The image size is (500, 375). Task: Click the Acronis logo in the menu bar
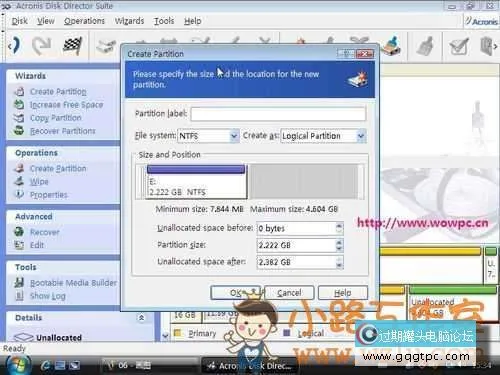481,21
